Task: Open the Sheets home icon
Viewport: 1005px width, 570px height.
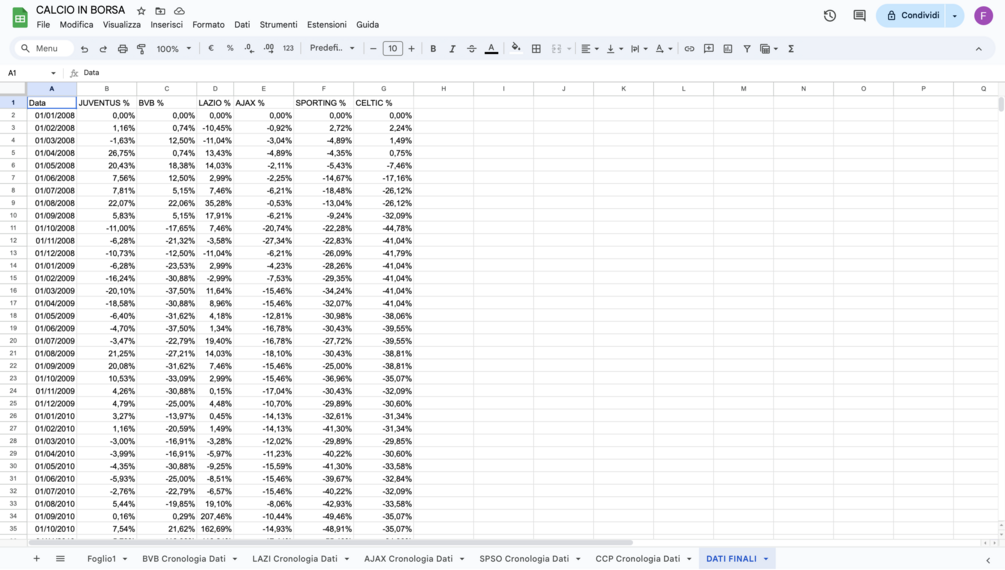Action: (x=20, y=17)
